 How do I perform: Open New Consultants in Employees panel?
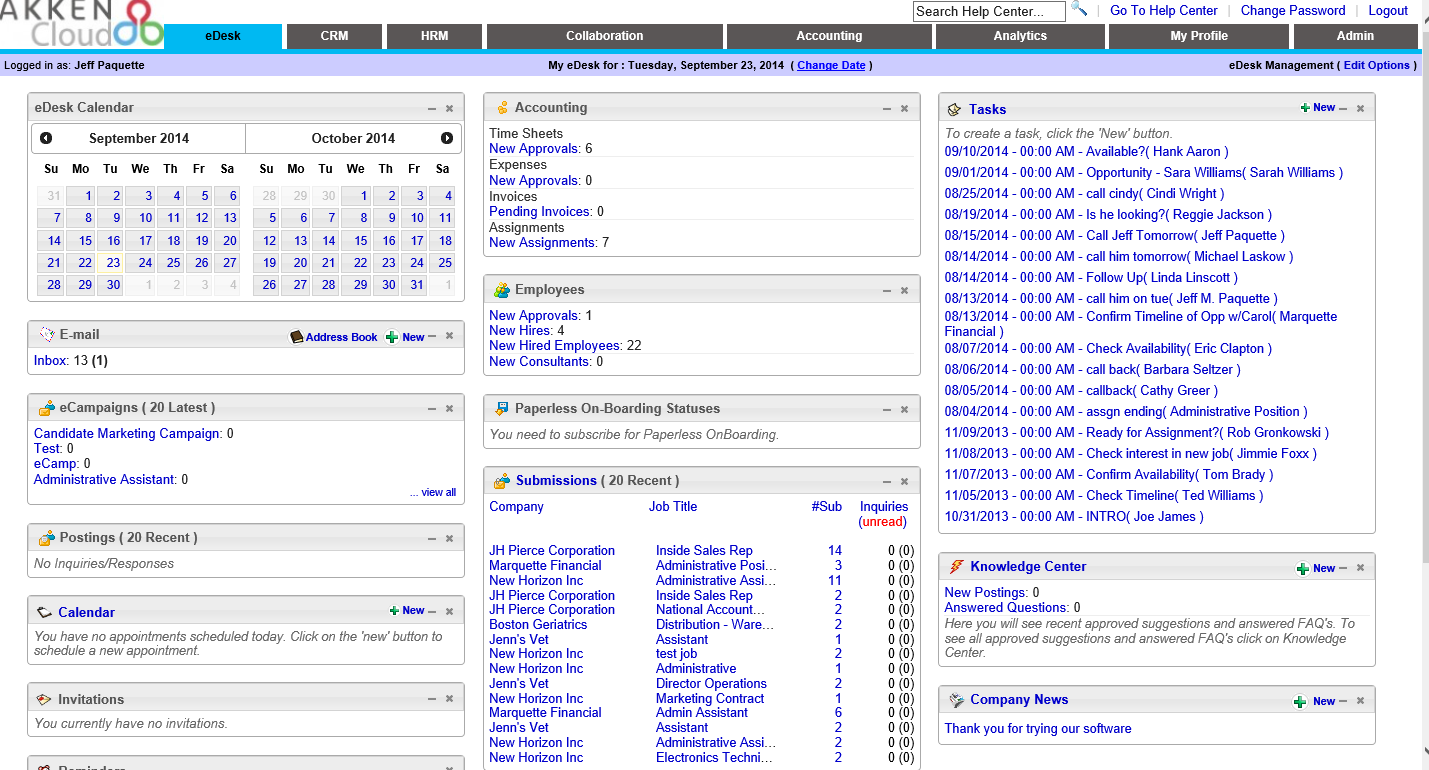click(539, 362)
